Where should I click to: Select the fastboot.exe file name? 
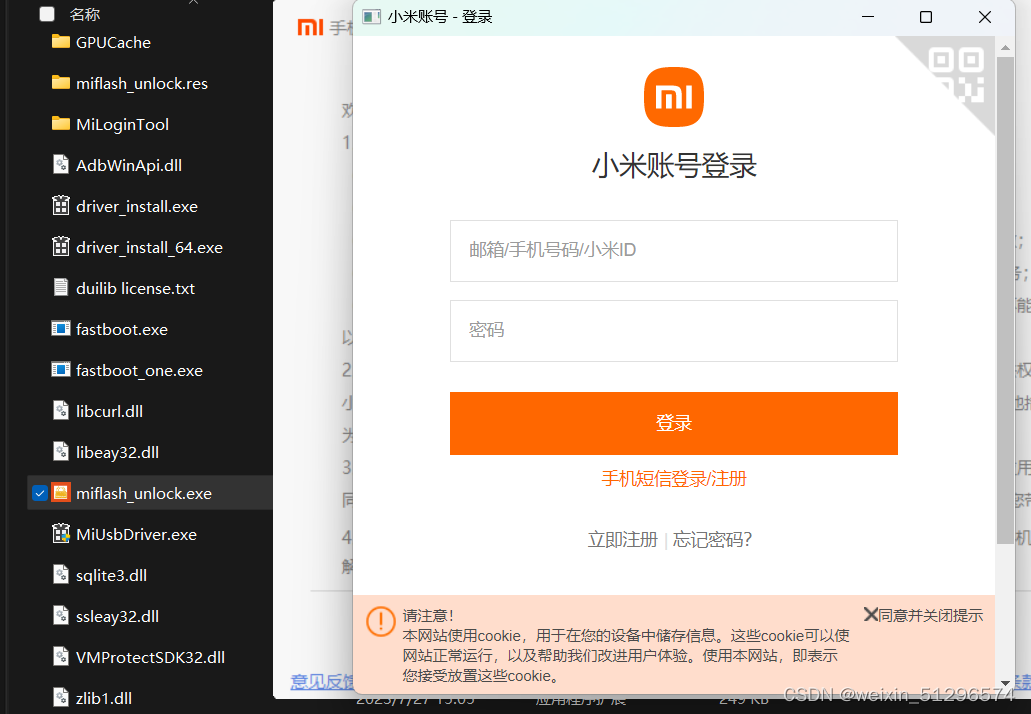[x=122, y=329]
